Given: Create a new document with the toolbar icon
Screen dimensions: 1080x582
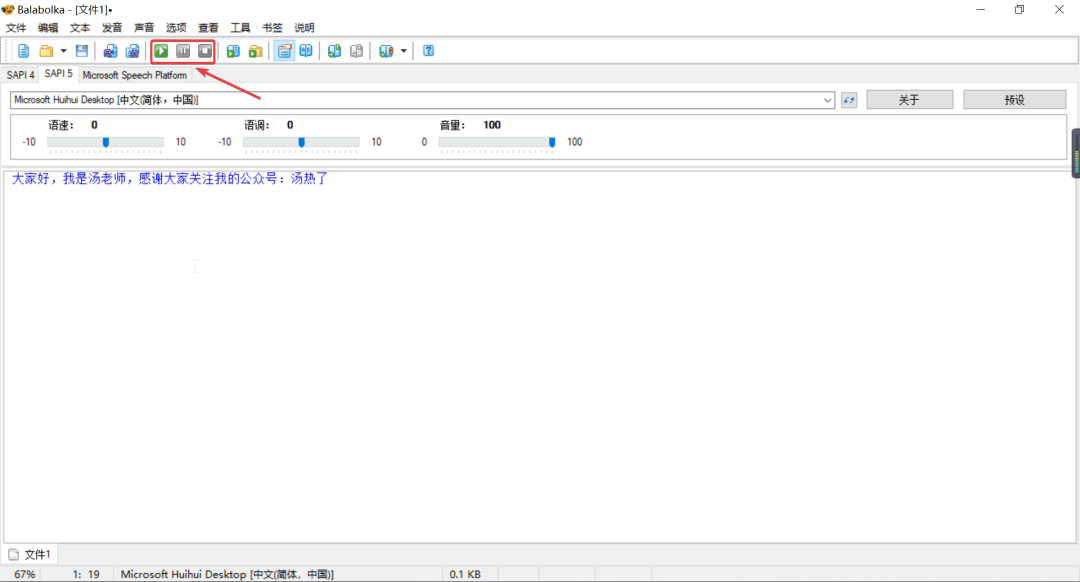Looking at the screenshot, I should [x=23, y=51].
